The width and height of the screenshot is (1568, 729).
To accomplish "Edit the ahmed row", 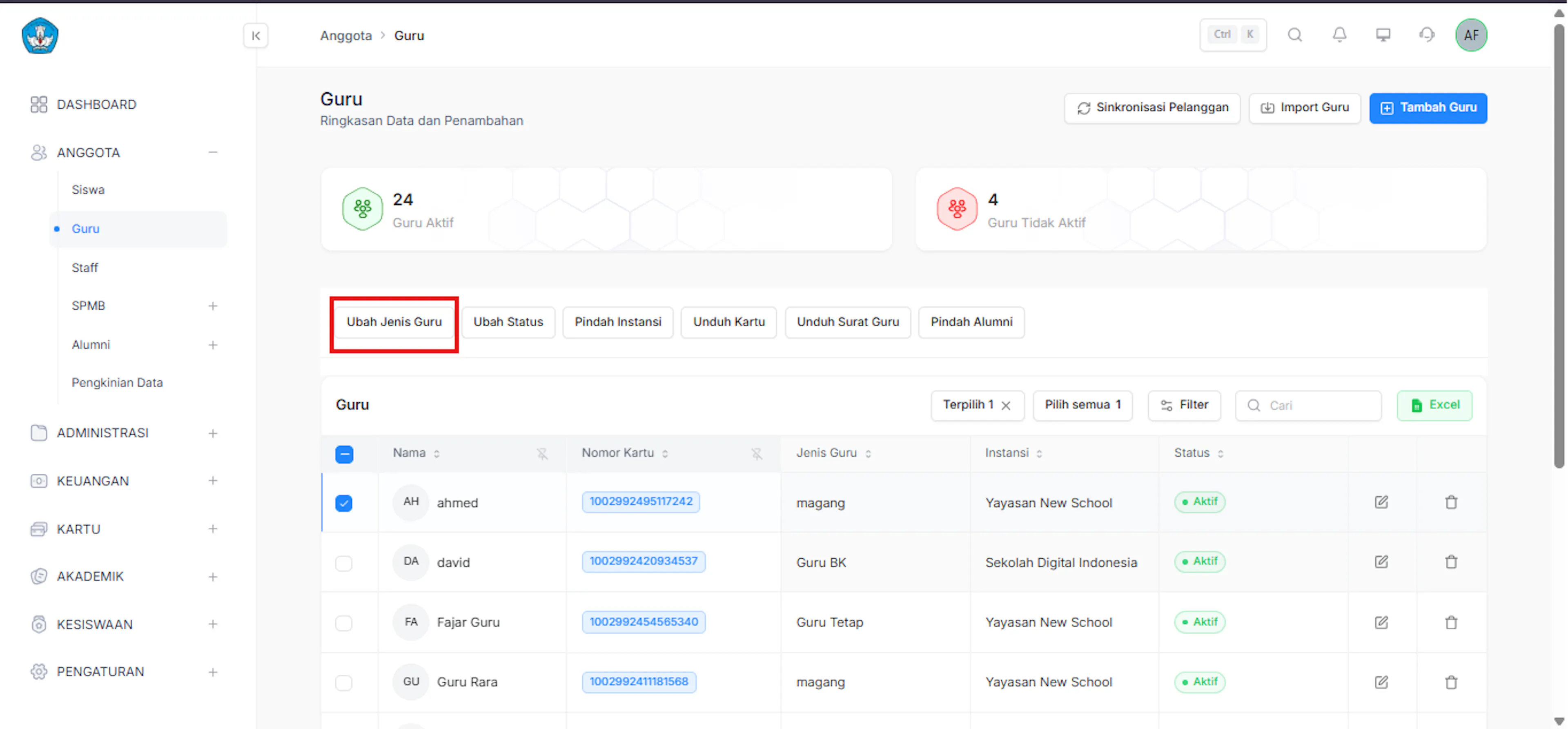I will [x=1381, y=502].
